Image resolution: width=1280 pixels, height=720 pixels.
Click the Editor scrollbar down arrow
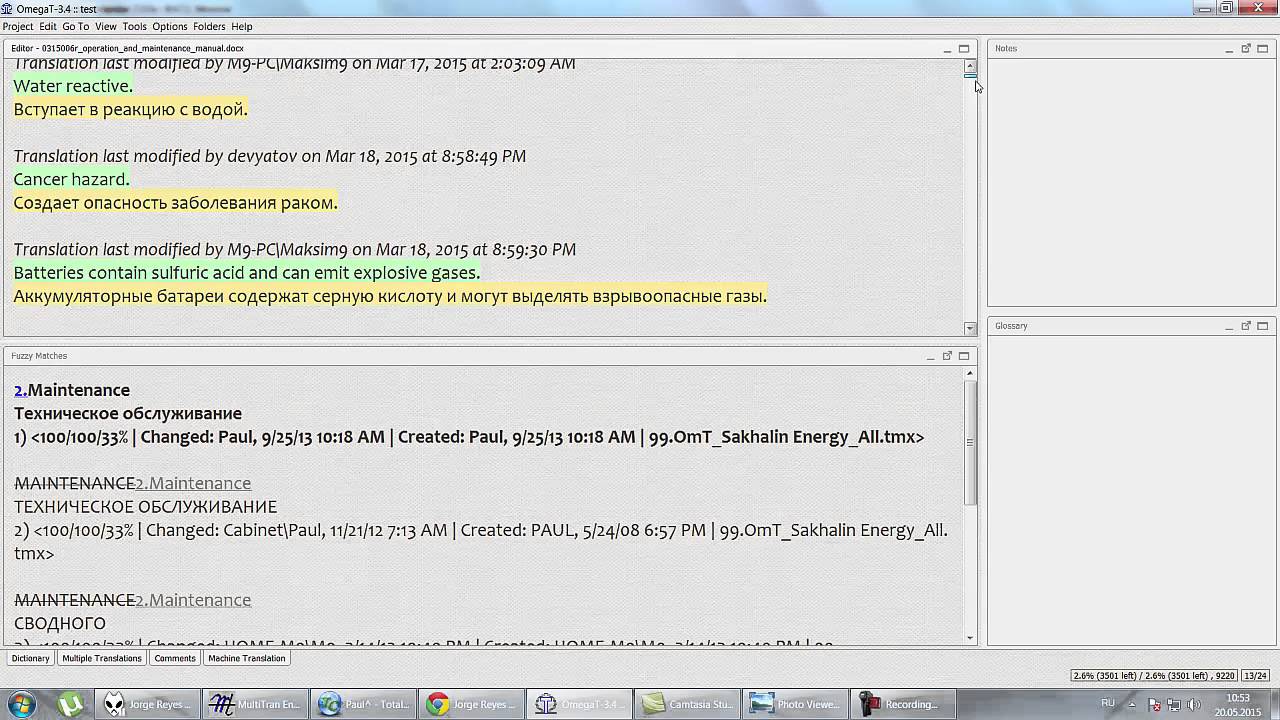970,328
